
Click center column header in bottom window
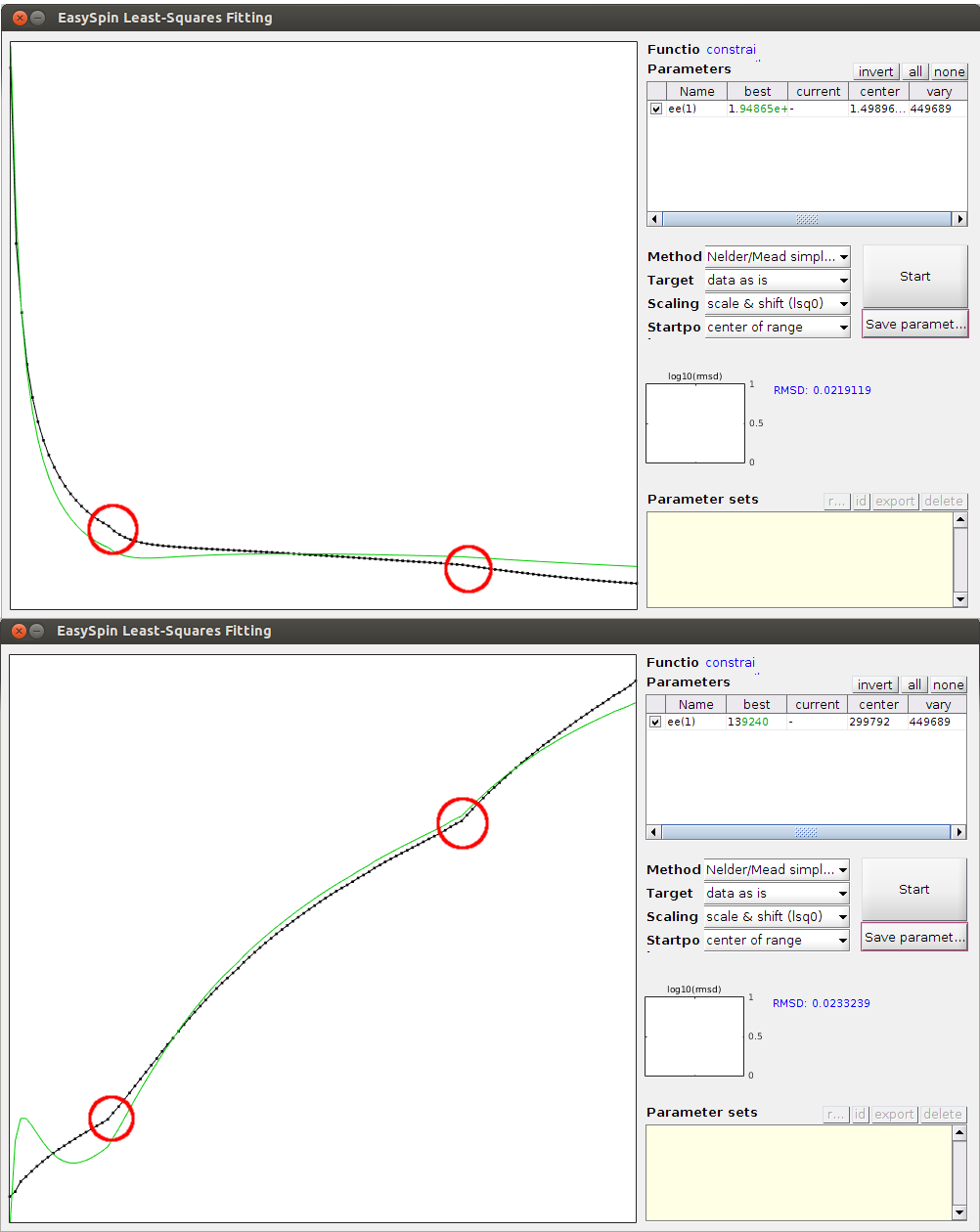coord(878,705)
